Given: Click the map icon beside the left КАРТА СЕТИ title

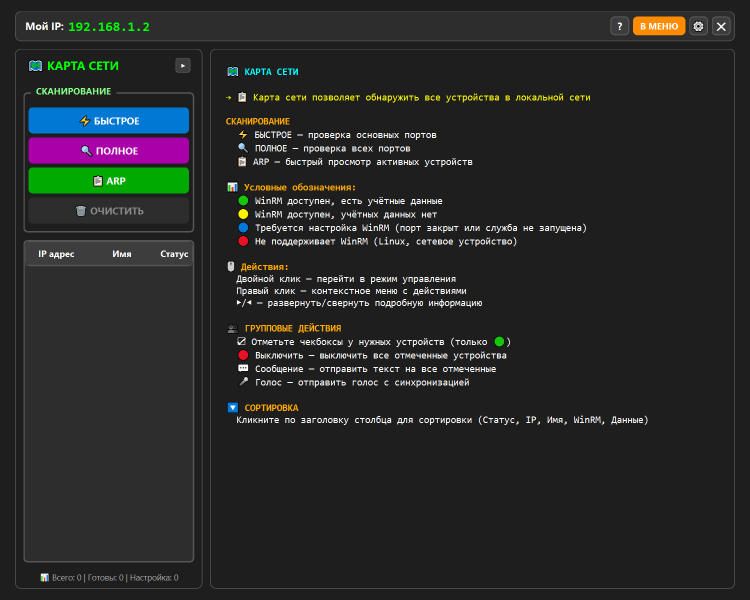Looking at the screenshot, I should (x=36, y=66).
